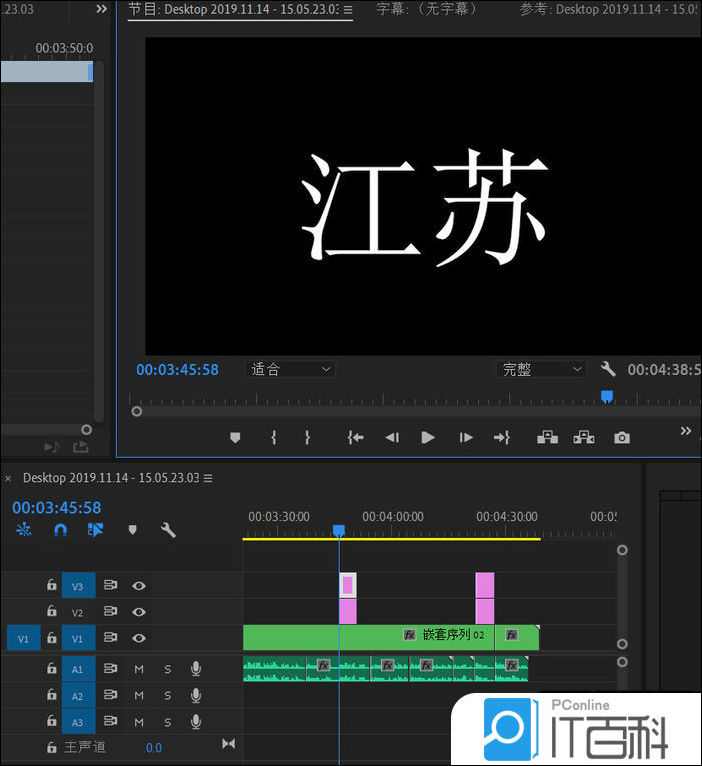Click the program monitor playhead marker

606,396
